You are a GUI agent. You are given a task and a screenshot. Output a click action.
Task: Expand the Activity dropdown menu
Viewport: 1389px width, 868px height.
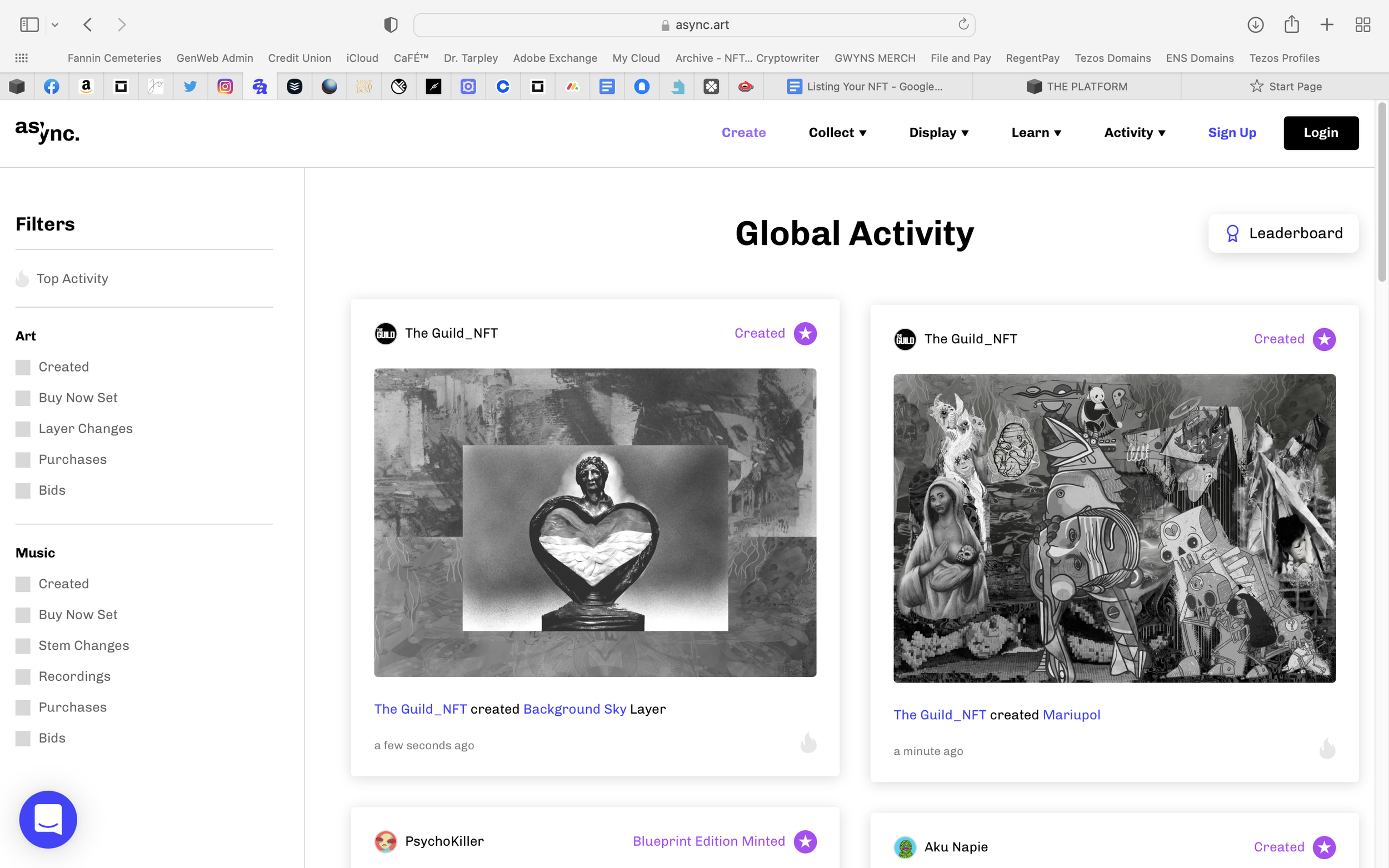point(1134,133)
